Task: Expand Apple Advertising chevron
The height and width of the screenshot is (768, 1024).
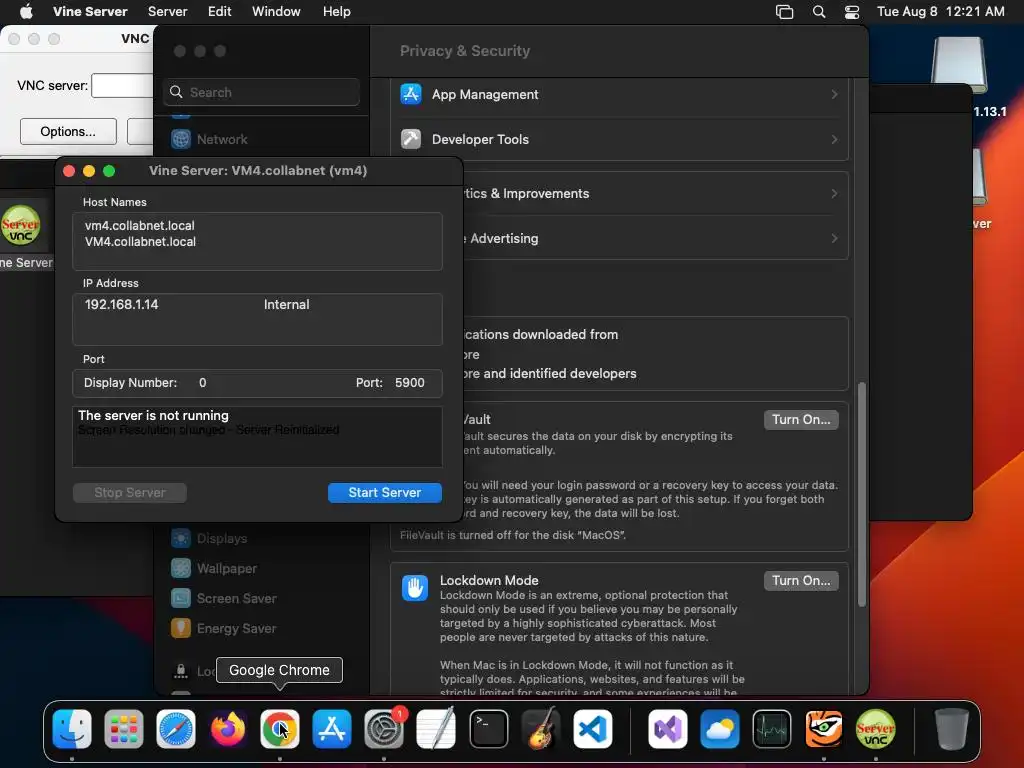Action: click(834, 238)
